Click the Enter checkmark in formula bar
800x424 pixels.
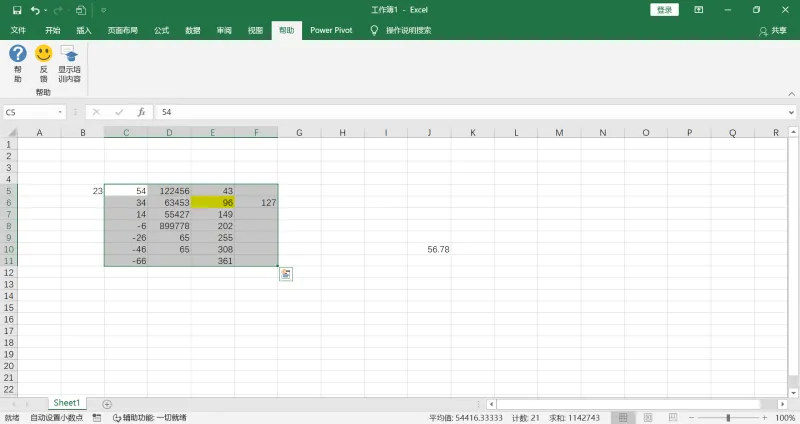pyautogui.click(x=119, y=112)
